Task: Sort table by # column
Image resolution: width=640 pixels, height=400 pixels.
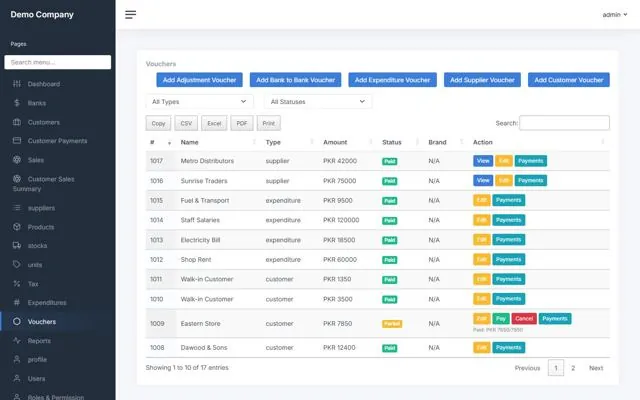Action: click(161, 142)
